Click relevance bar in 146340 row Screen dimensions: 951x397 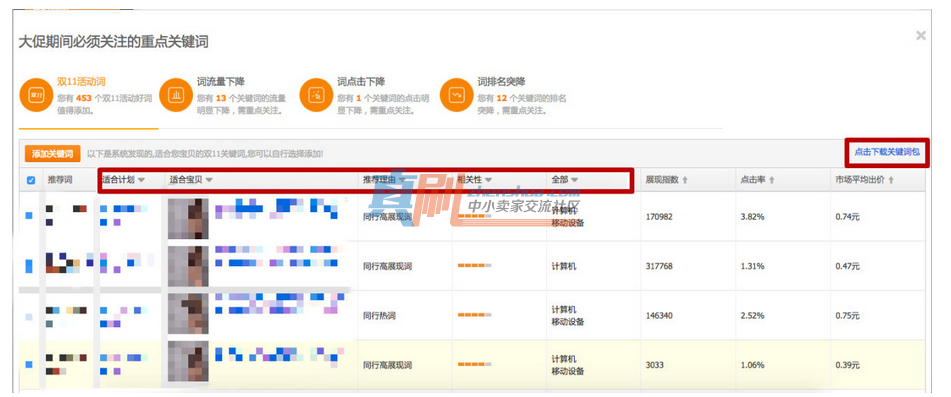pyautogui.click(x=474, y=316)
